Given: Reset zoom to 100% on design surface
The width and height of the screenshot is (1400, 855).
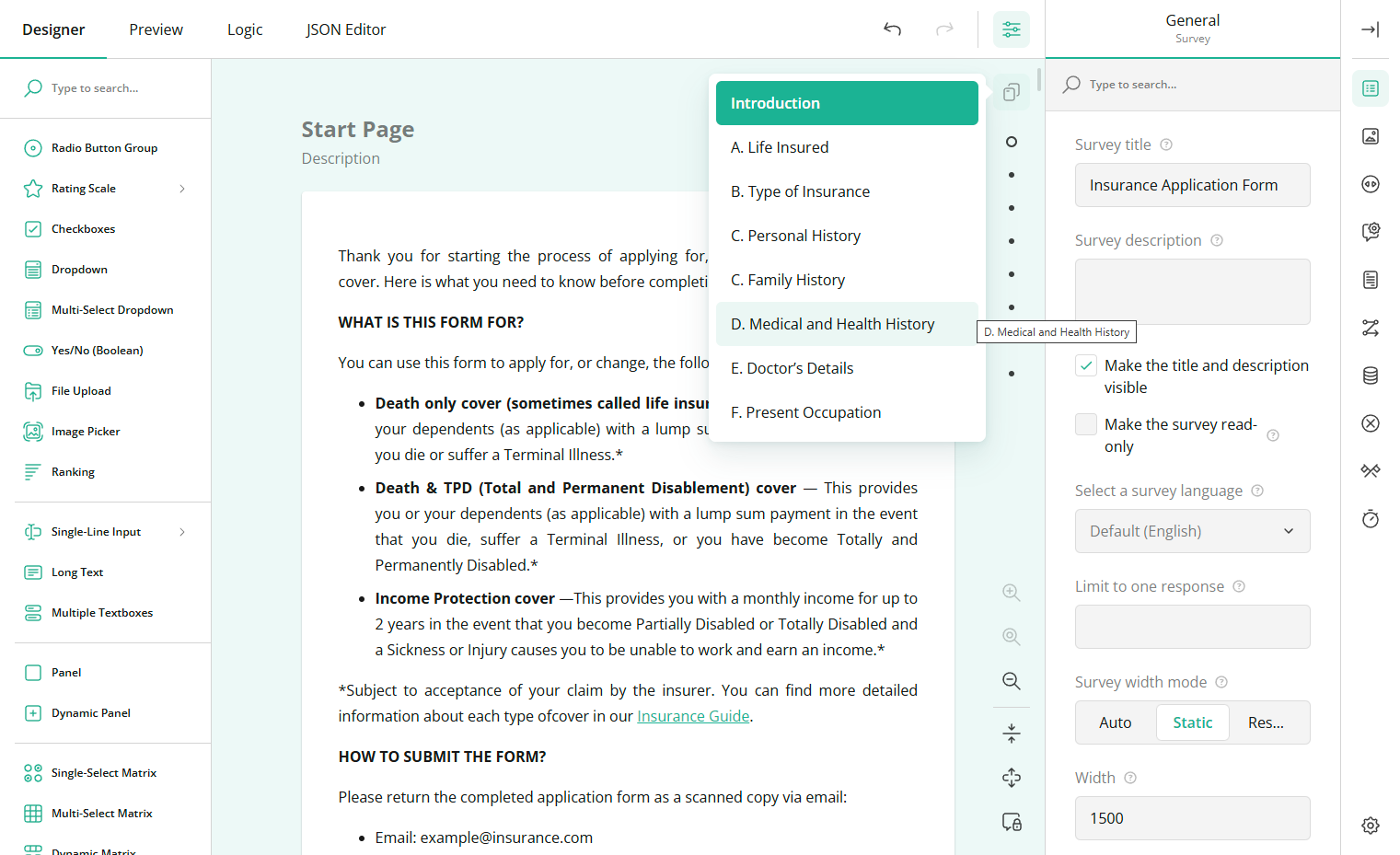Looking at the screenshot, I should click(1012, 637).
